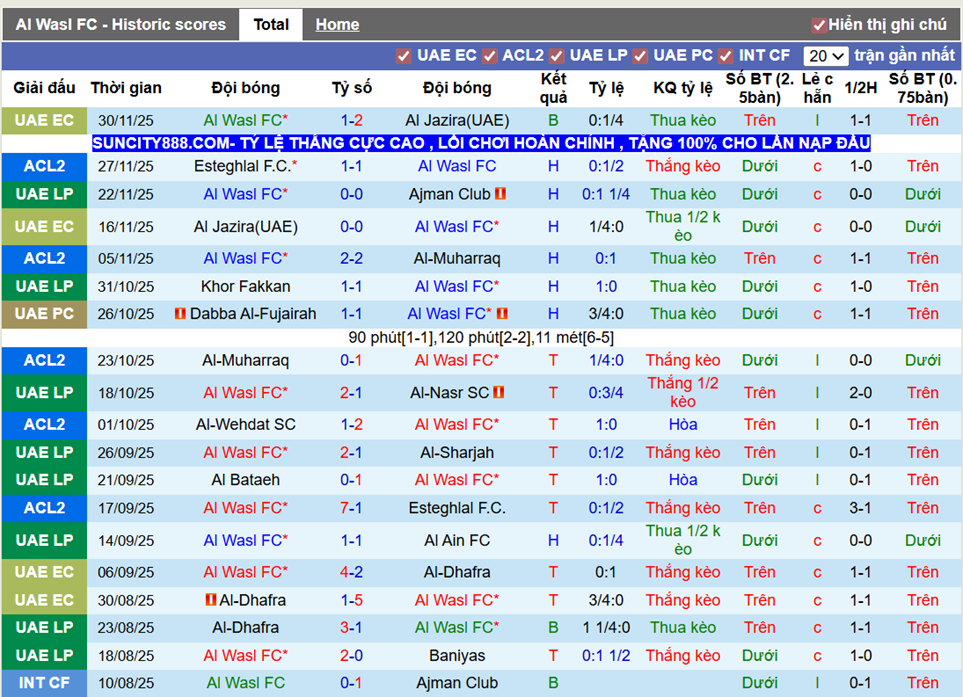Uncheck the UAE PC filter checkbox
Viewport: 963px width, 697px height.
coord(641,56)
